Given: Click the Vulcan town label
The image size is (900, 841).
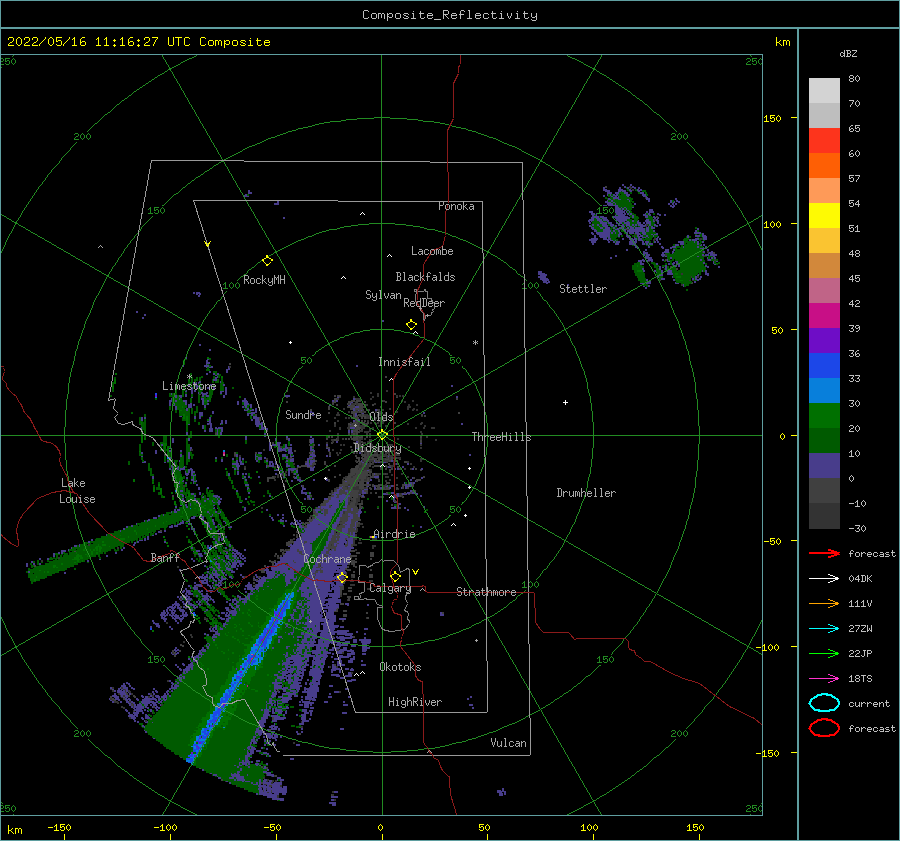Looking at the screenshot, I should tap(508, 743).
